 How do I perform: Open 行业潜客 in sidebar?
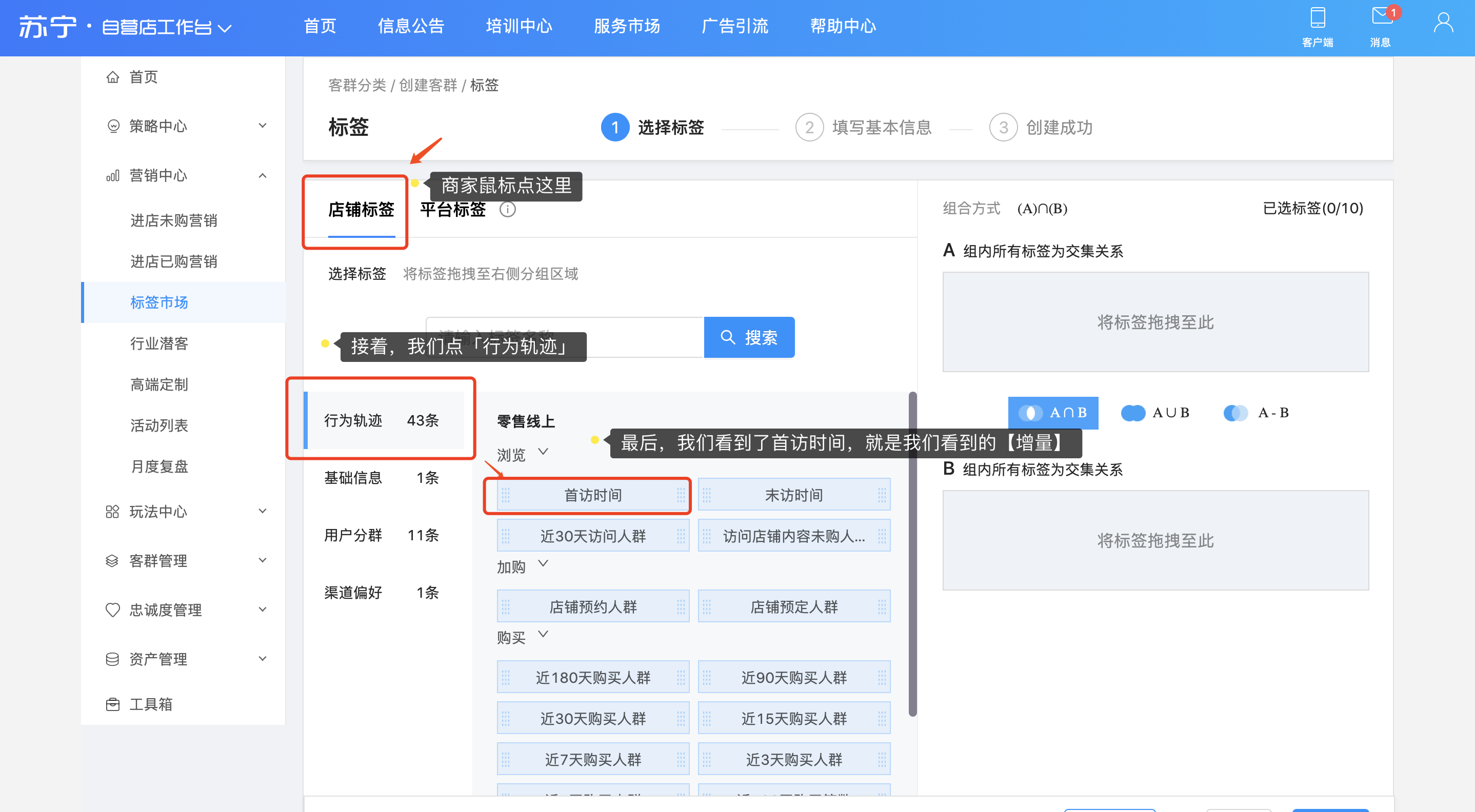[159, 343]
